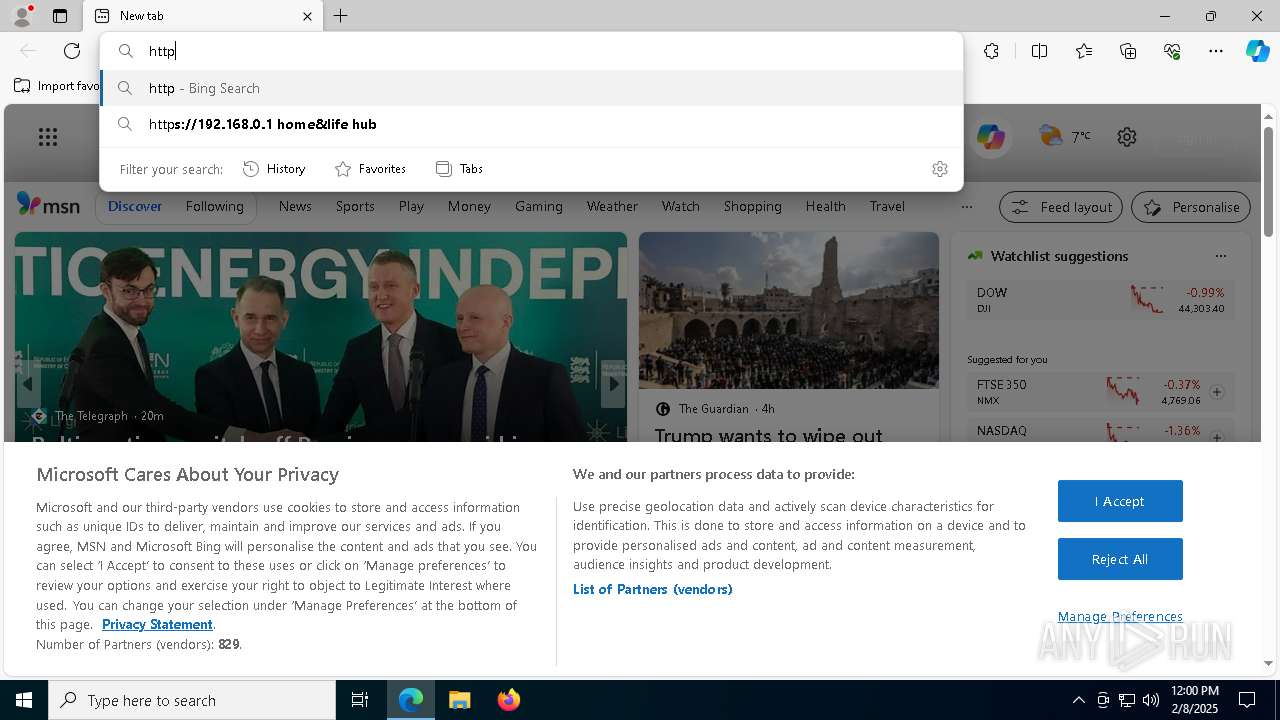Screen dimensions: 1280x720
Task: Open the Play category
Action: (411, 206)
